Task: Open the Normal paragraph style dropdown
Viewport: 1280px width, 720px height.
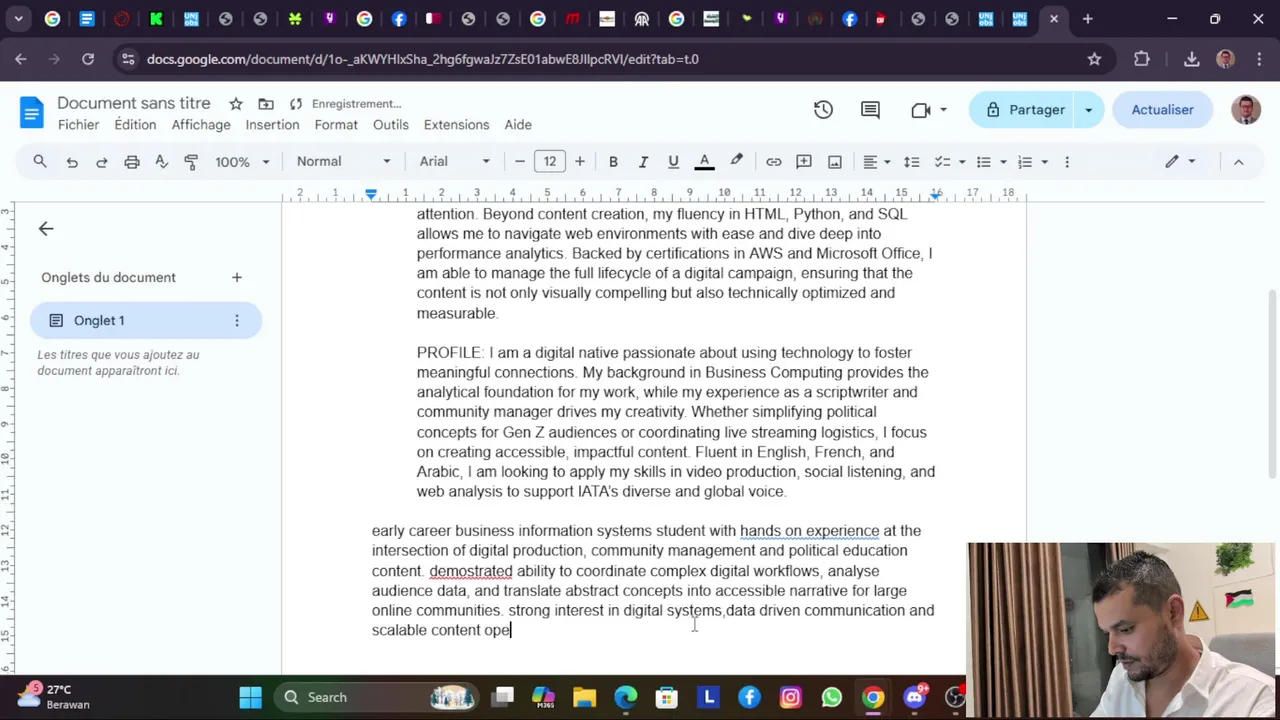Action: 343,161
